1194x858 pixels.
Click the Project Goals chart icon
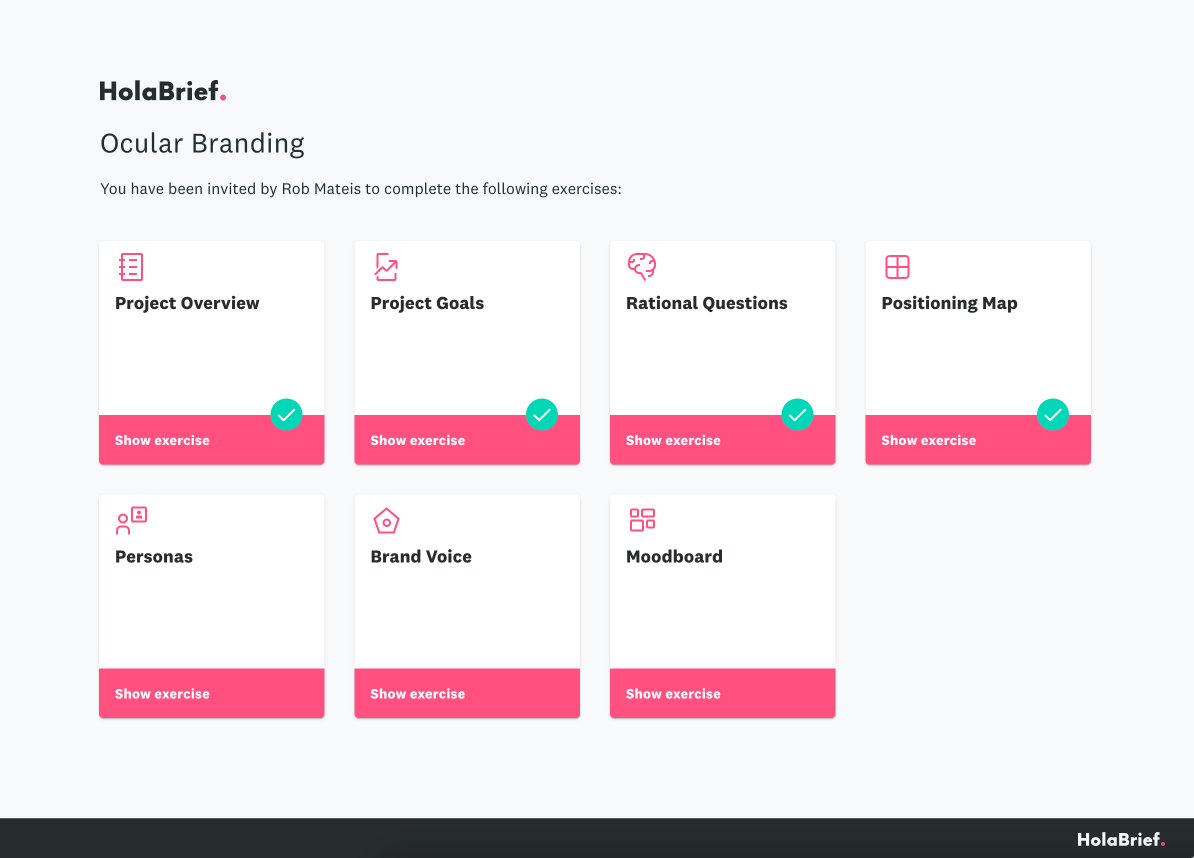[x=386, y=267]
